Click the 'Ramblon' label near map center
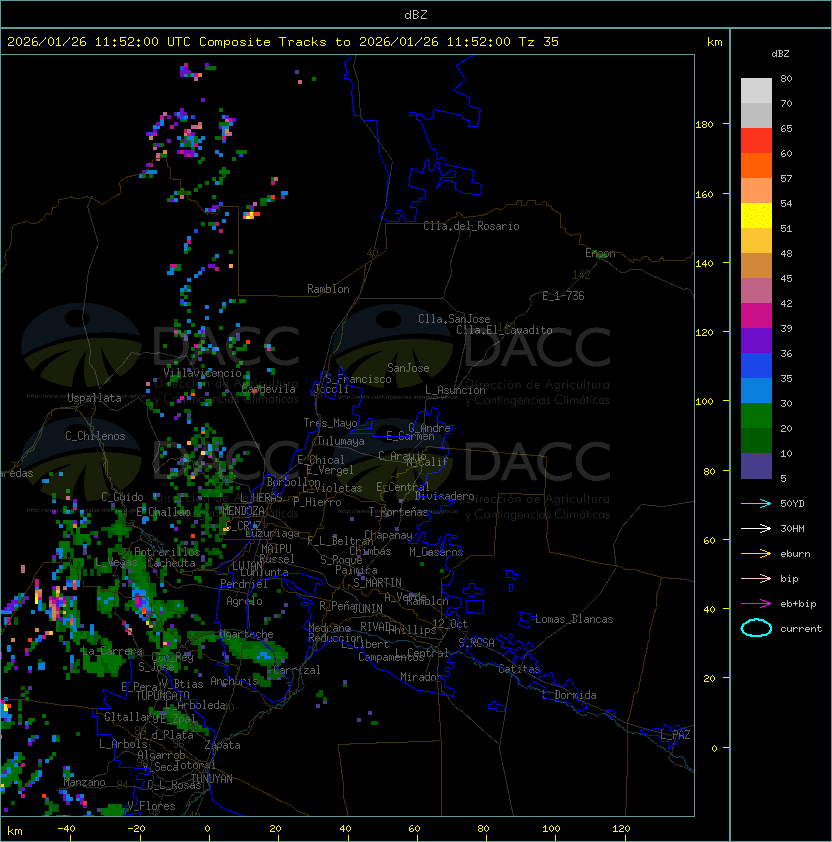 tap(328, 289)
